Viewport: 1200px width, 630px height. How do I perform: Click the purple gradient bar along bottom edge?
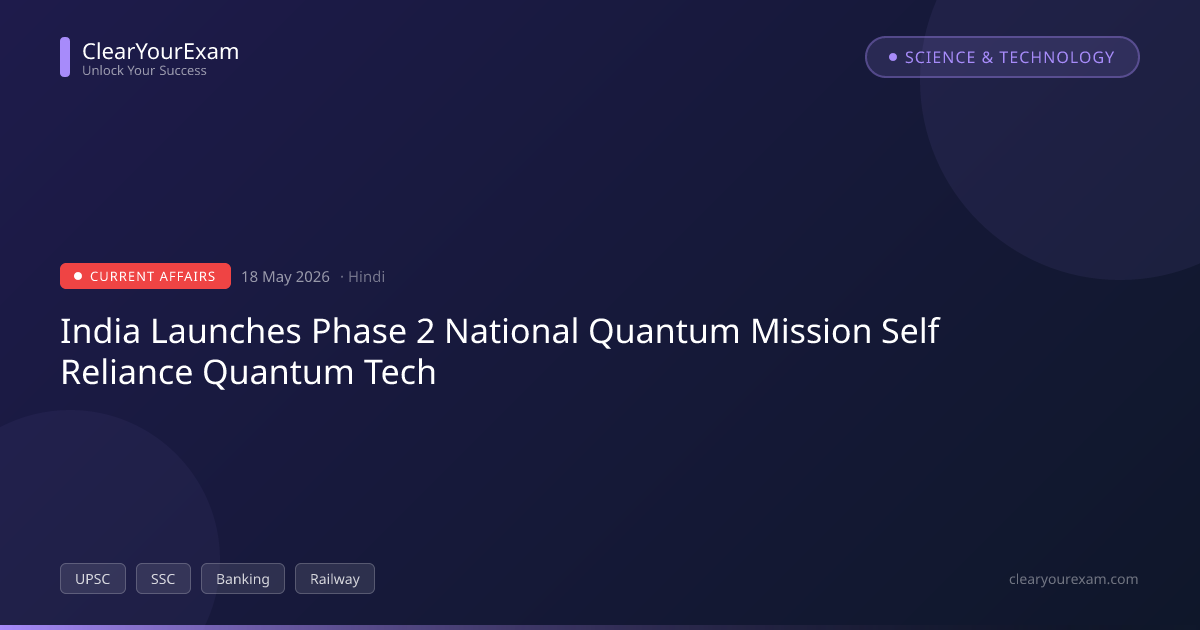coord(600,627)
